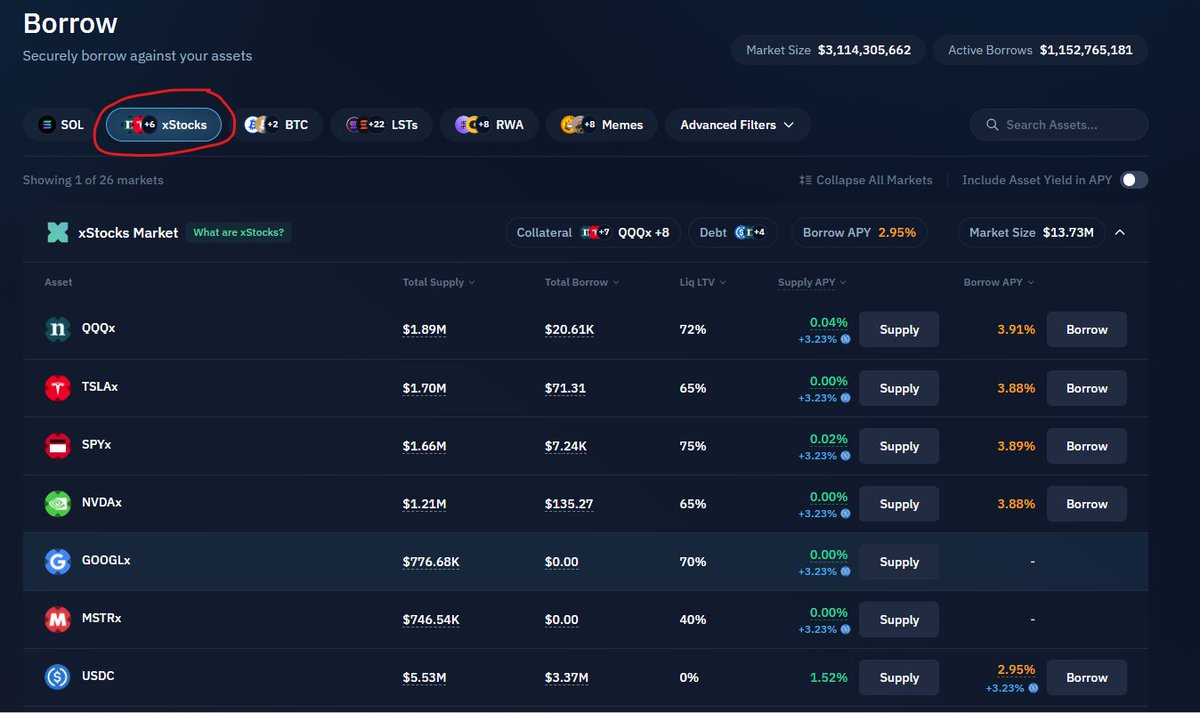
Task: Click the NVDAx Nvidia logo icon
Action: click(x=57, y=504)
